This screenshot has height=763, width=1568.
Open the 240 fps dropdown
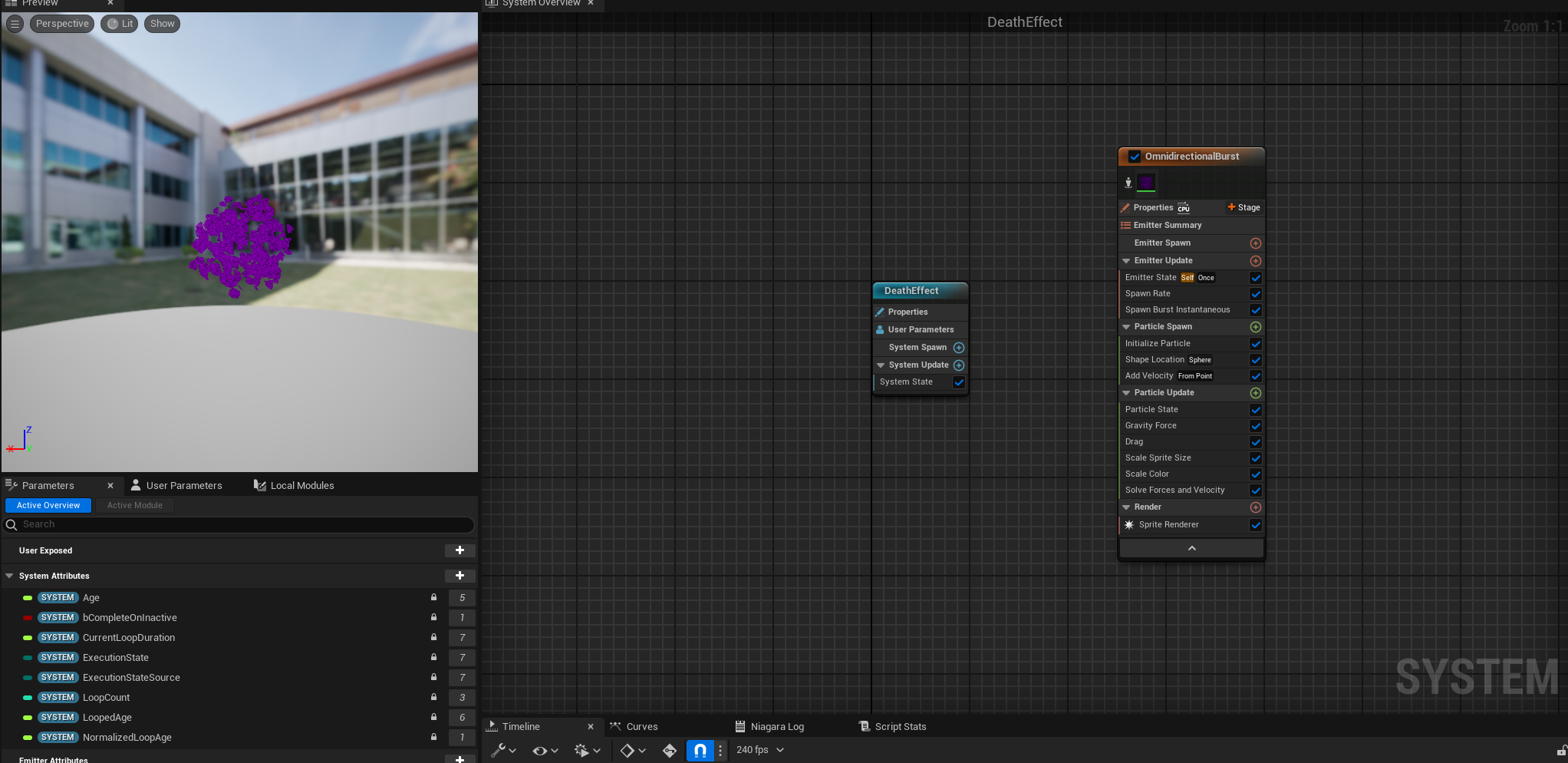point(760,750)
